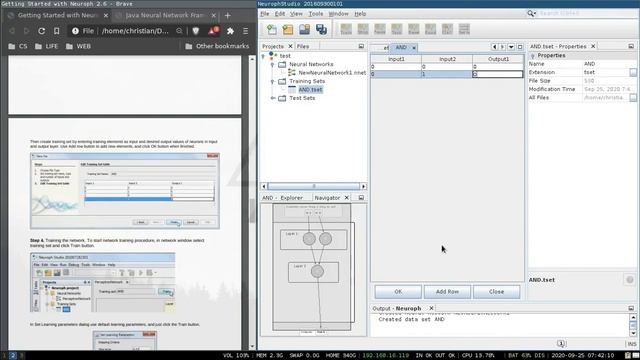Close the AND.tset Properties panel
This screenshot has height=360, width=640.
click(x=593, y=46)
